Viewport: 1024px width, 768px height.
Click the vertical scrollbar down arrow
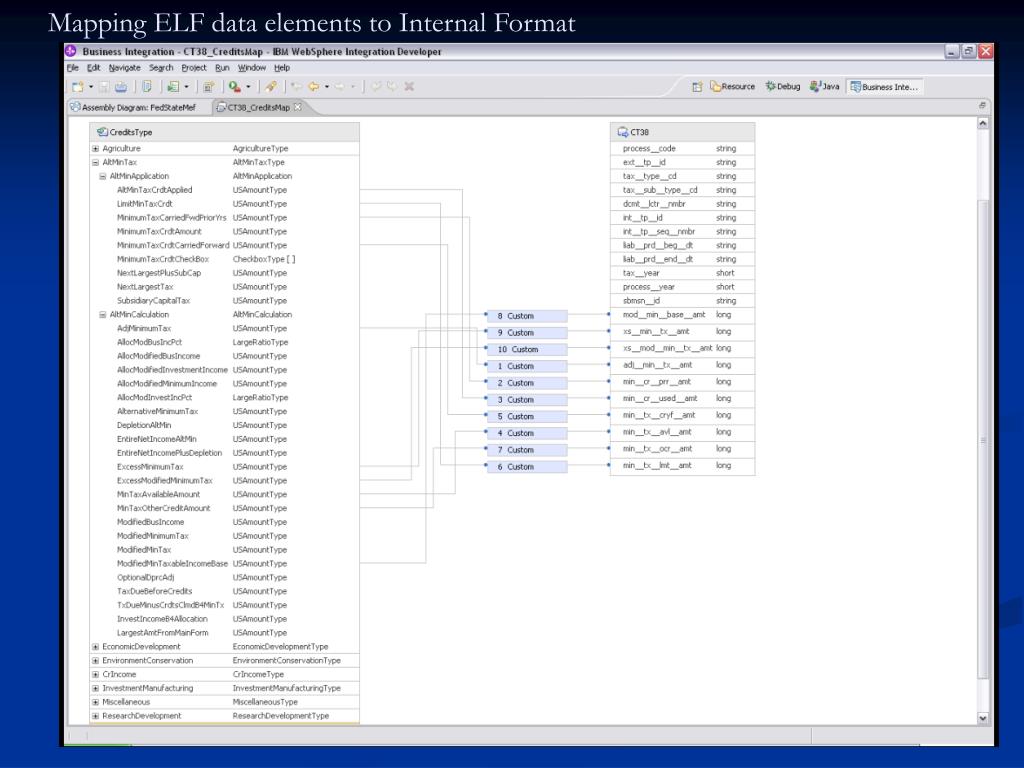tap(983, 718)
